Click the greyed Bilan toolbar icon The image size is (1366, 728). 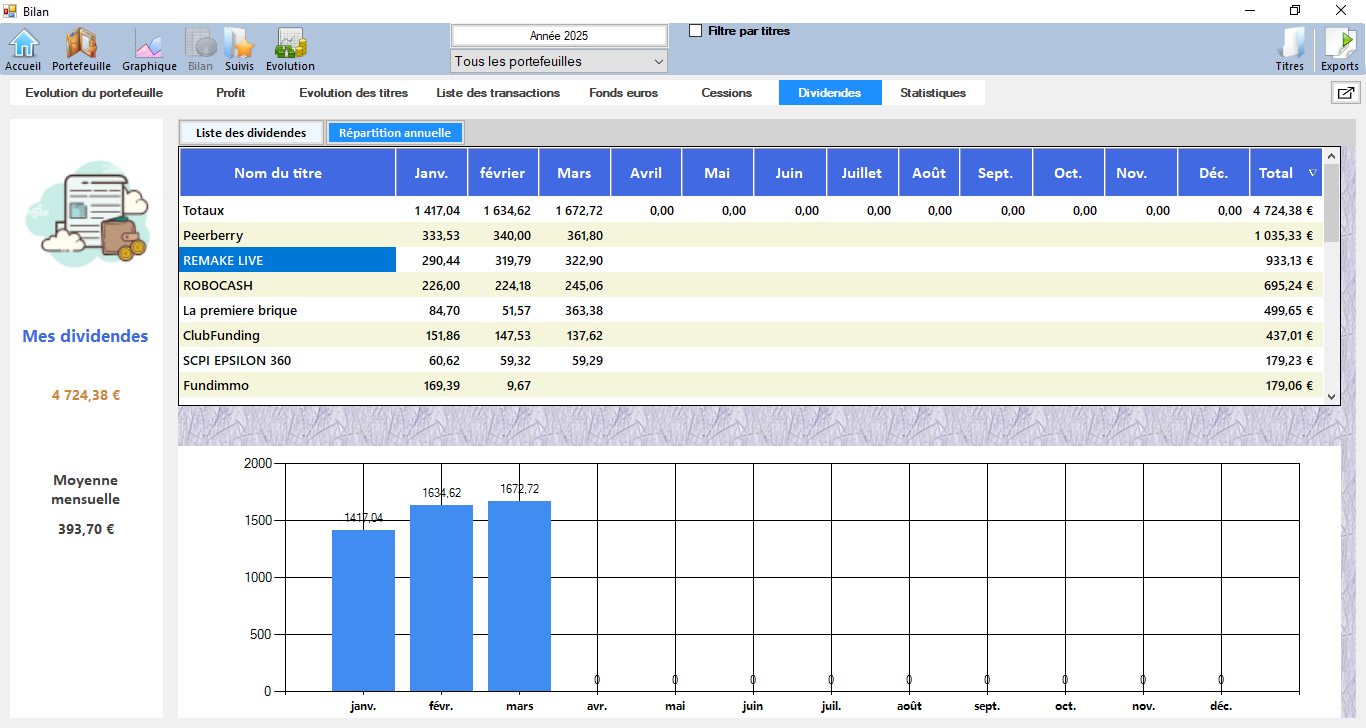[200, 49]
